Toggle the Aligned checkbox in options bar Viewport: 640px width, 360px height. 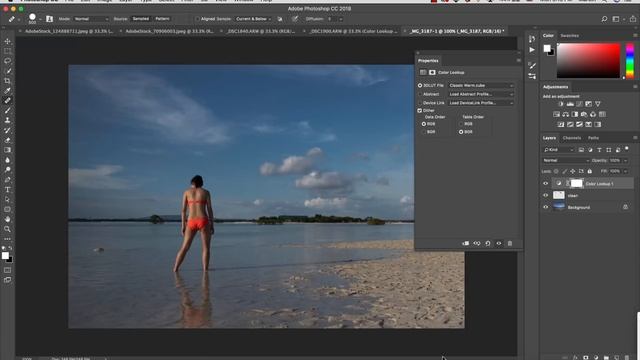click(198, 19)
